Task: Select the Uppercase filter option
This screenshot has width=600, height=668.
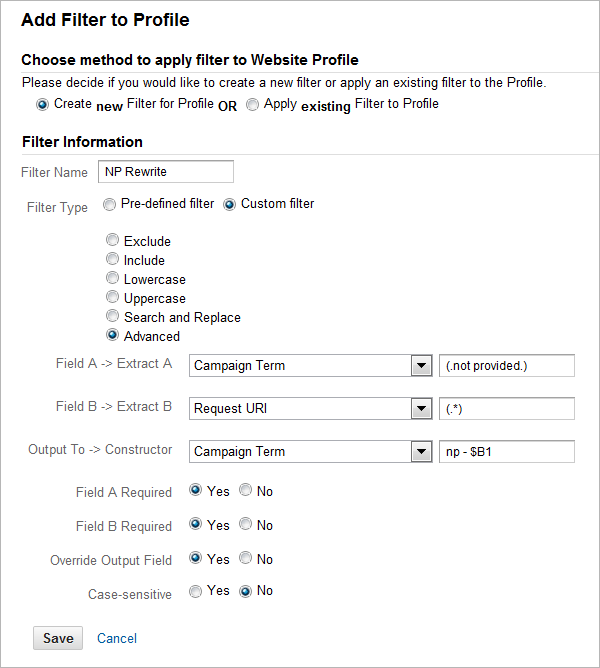Action: (113, 298)
